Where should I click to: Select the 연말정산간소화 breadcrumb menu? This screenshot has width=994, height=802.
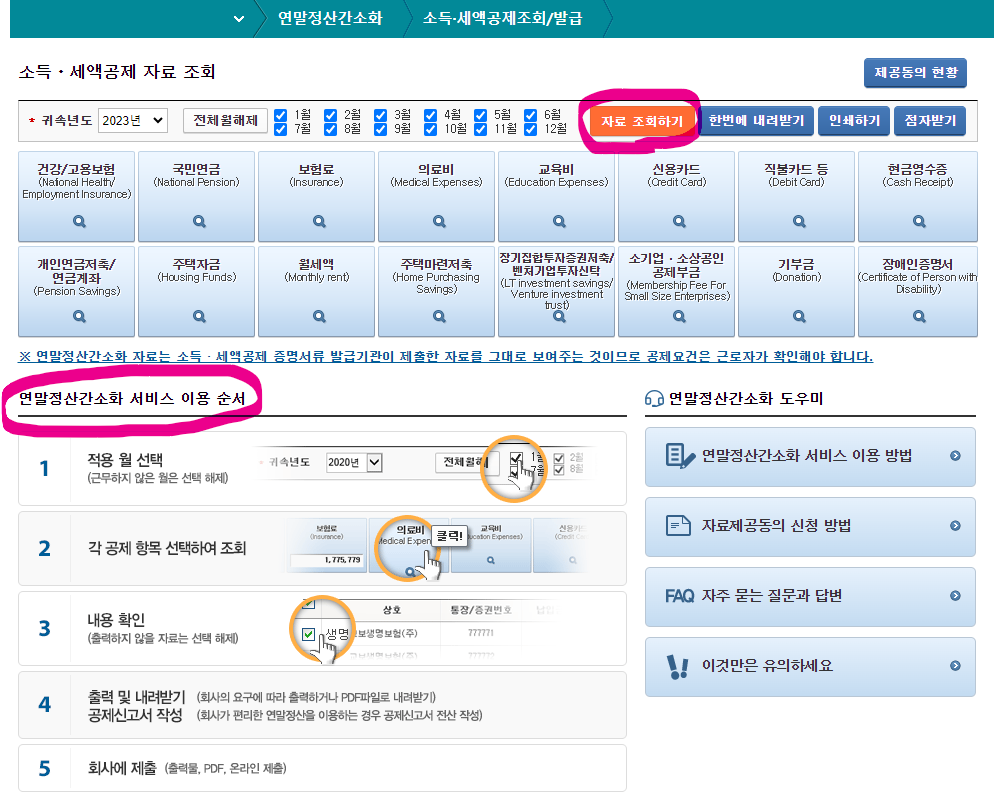tap(330, 18)
